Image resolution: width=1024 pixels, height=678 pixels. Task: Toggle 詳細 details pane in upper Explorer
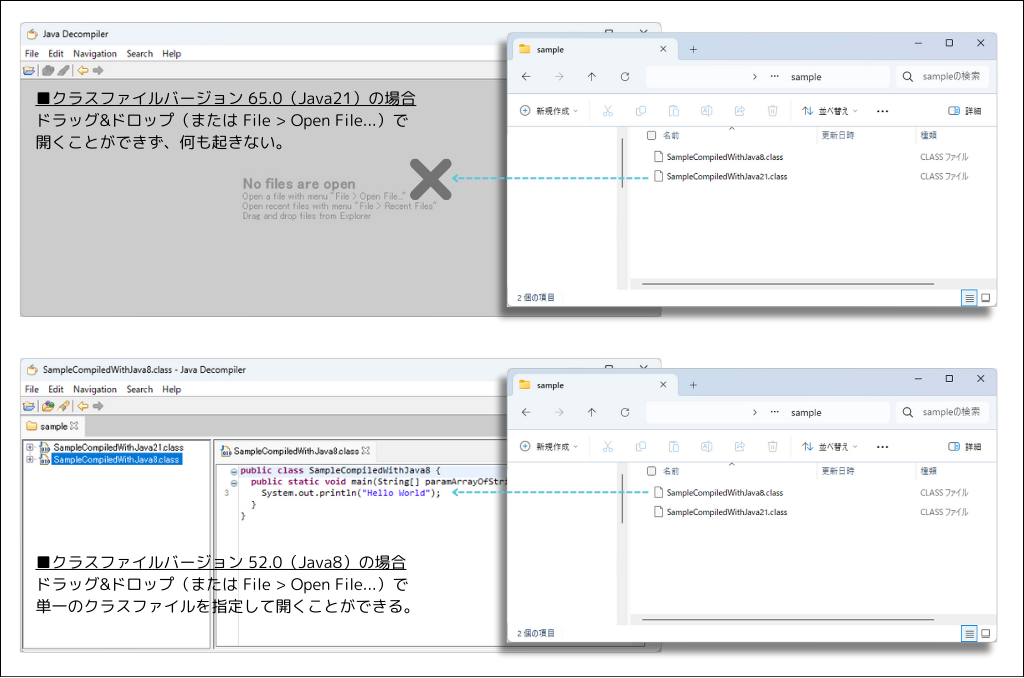(x=964, y=111)
